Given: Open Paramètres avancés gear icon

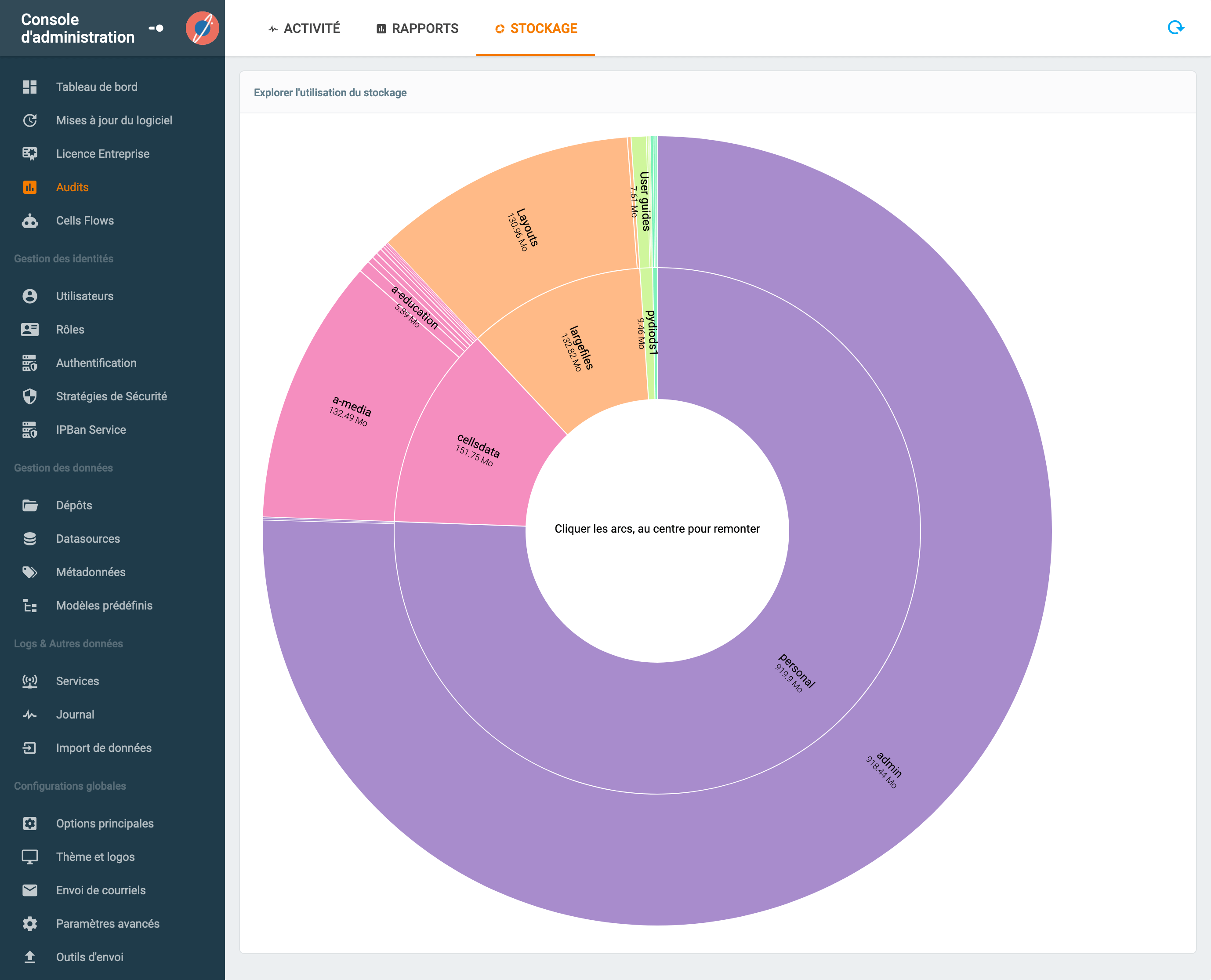Looking at the screenshot, I should (x=30, y=924).
